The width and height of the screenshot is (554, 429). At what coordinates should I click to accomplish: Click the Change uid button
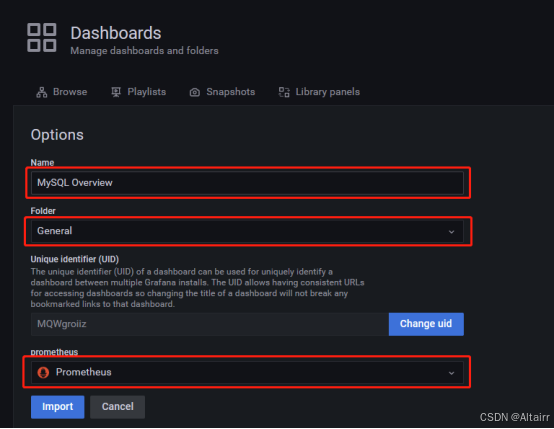[426, 324]
